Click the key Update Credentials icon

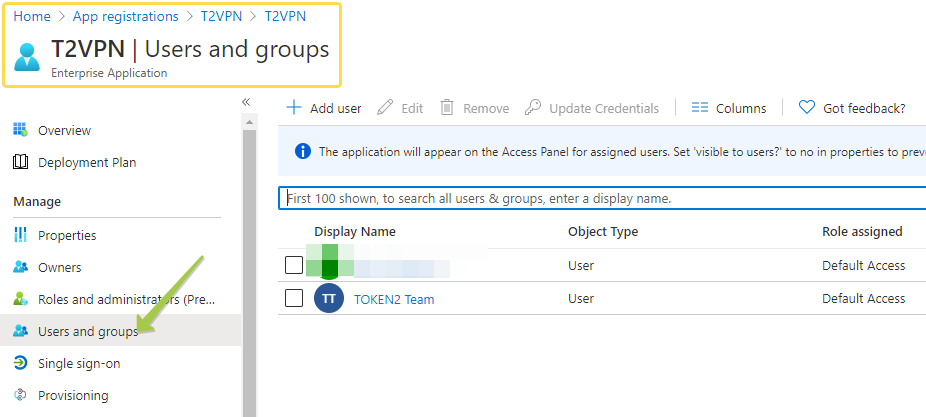pyautogui.click(x=533, y=107)
